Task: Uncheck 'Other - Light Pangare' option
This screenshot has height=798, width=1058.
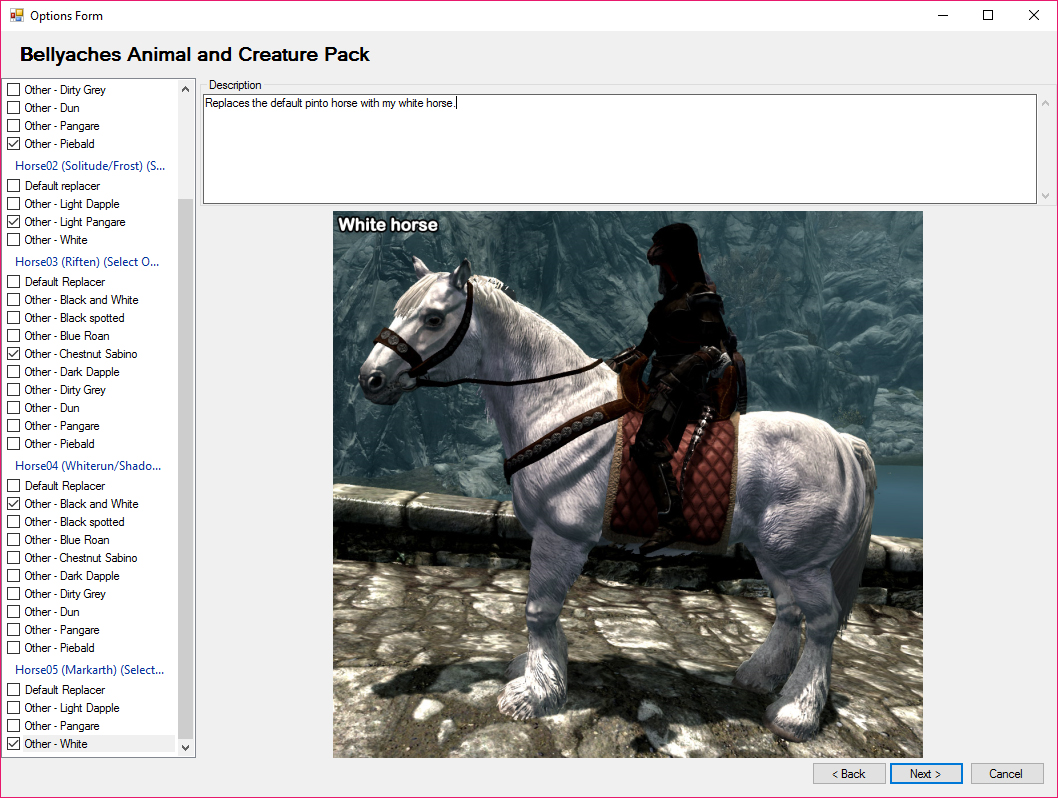Action: pyautogui.click(x=13, y=222)
